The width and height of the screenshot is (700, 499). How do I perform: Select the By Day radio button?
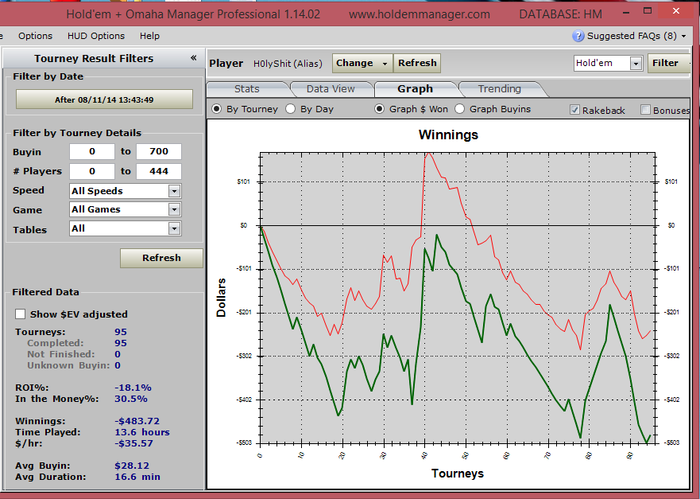point(291,109)
